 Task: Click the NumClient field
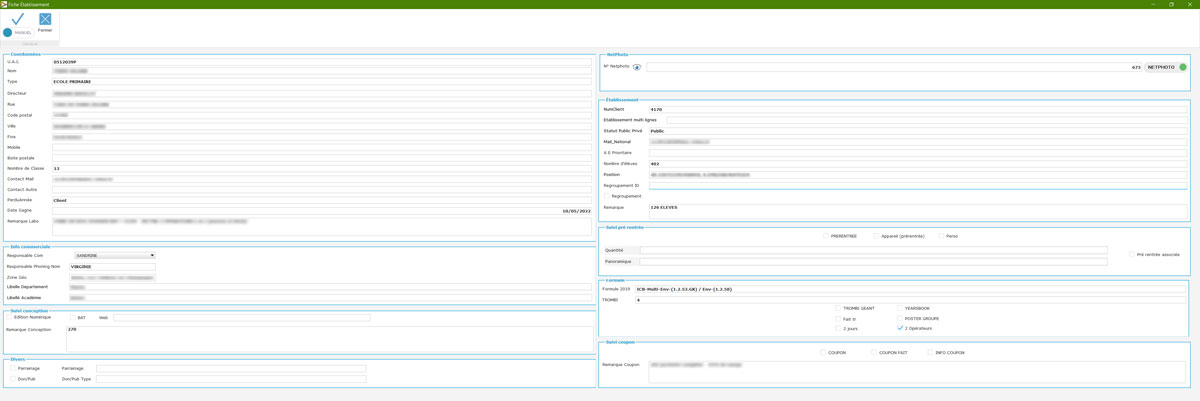point(918,109)
